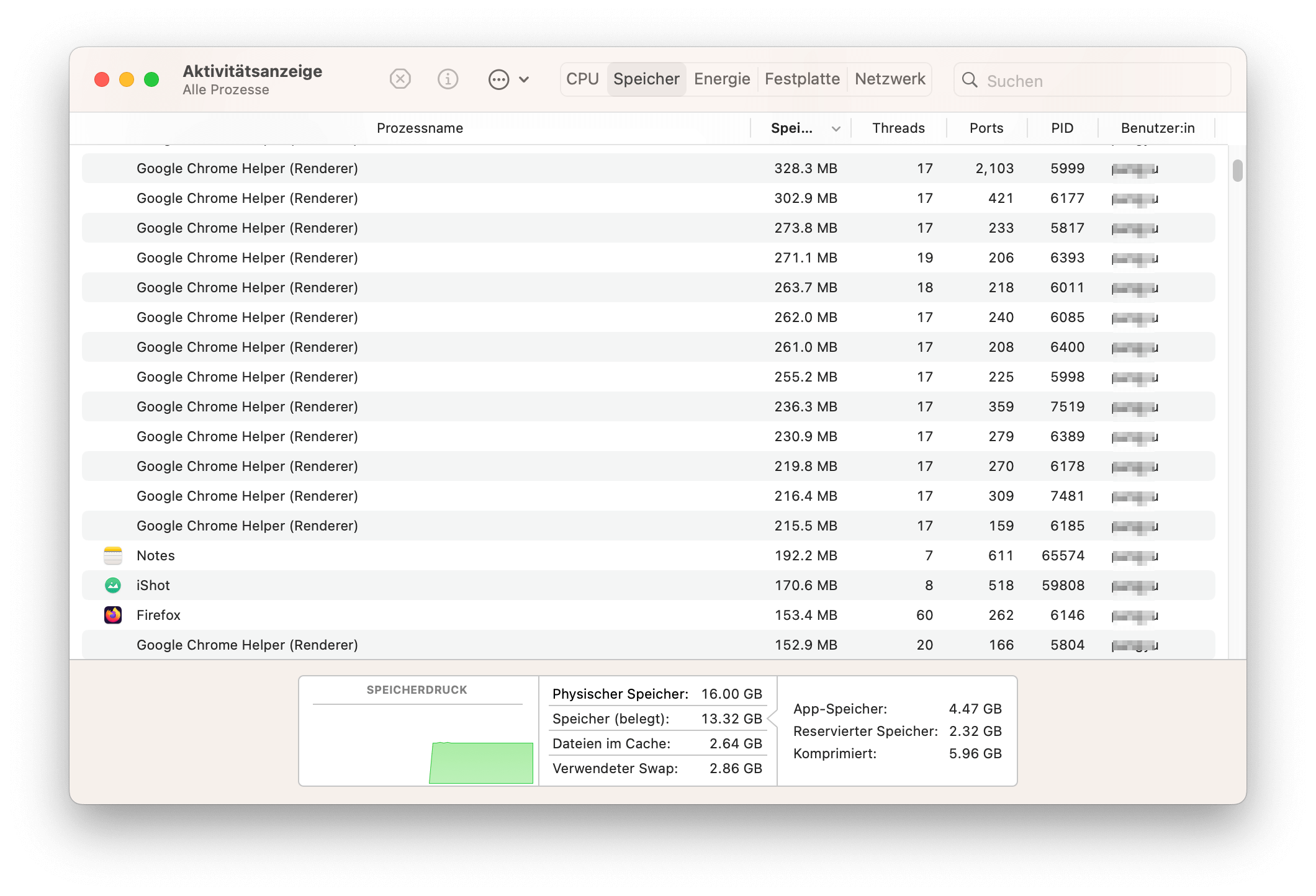Click the PID 59808 cell
Screen dimensions: 1316x896
click(1063, 585)
